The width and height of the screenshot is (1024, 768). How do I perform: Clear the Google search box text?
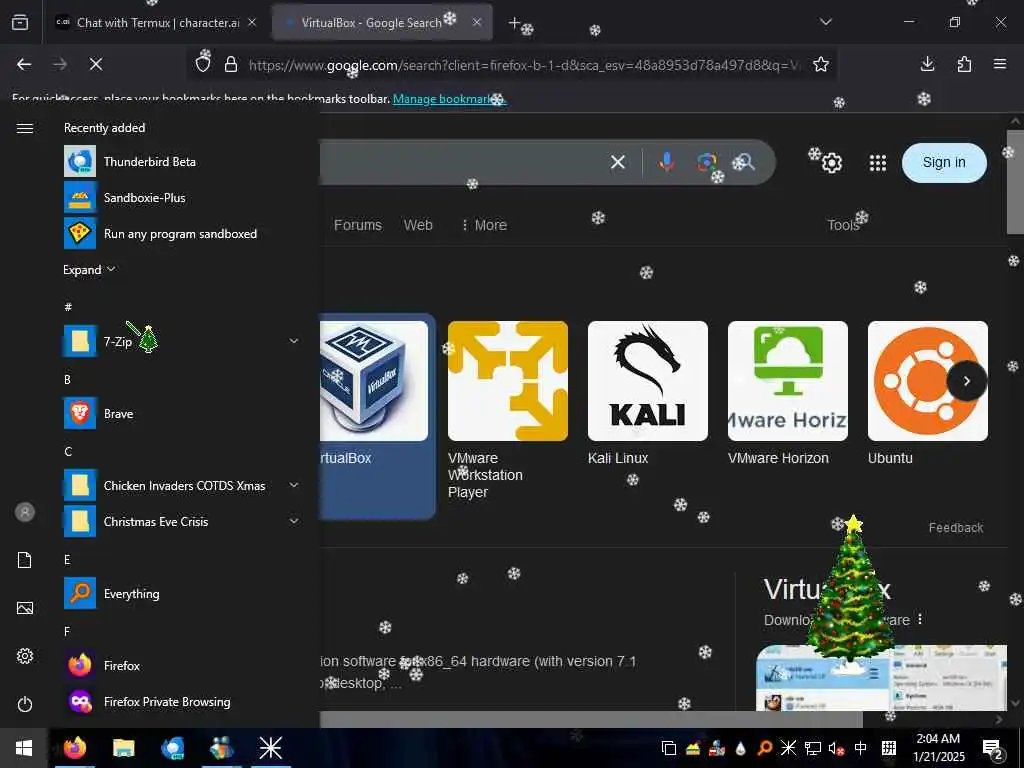[x=618, y=161]
